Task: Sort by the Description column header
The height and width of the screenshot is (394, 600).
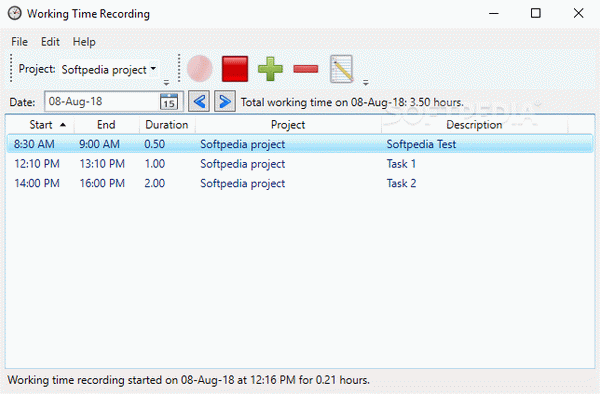Action: point(474,125)
